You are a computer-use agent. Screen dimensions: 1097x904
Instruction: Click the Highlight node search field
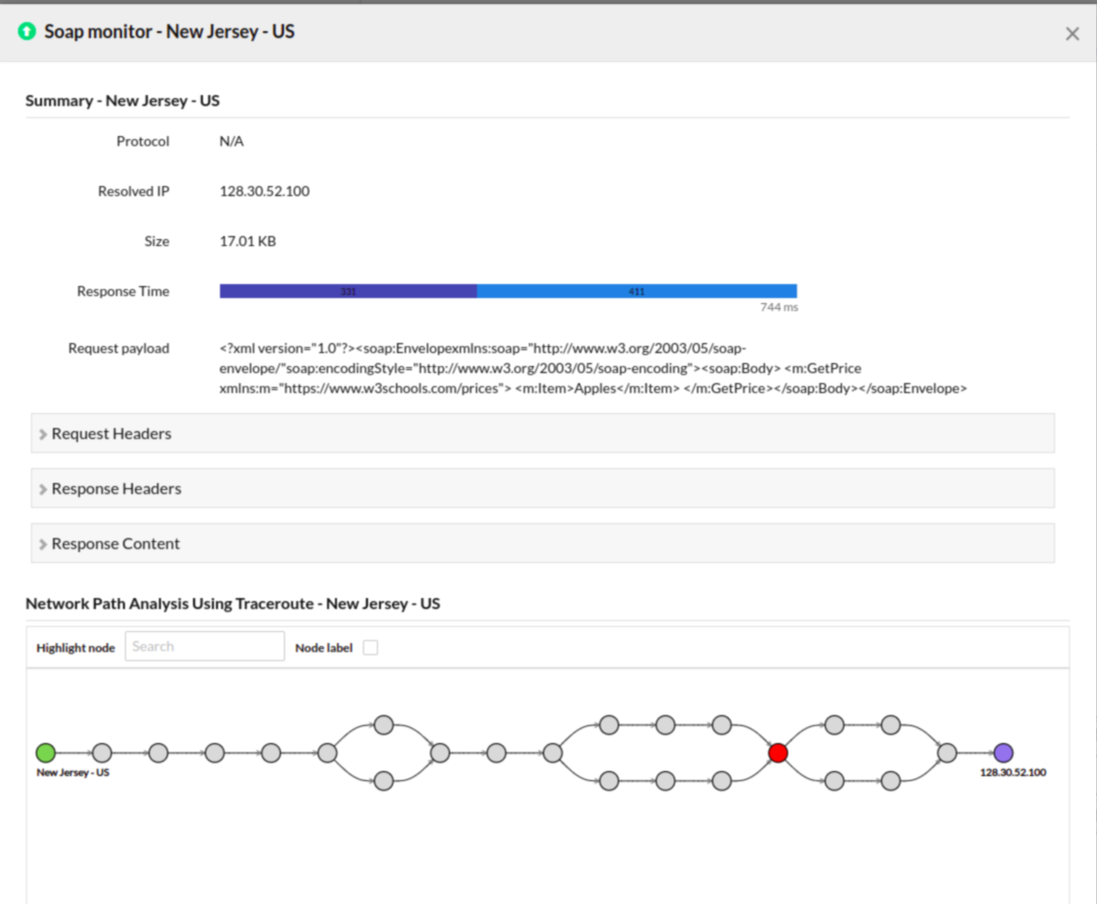pyautogui.click(x=204, y=647)
